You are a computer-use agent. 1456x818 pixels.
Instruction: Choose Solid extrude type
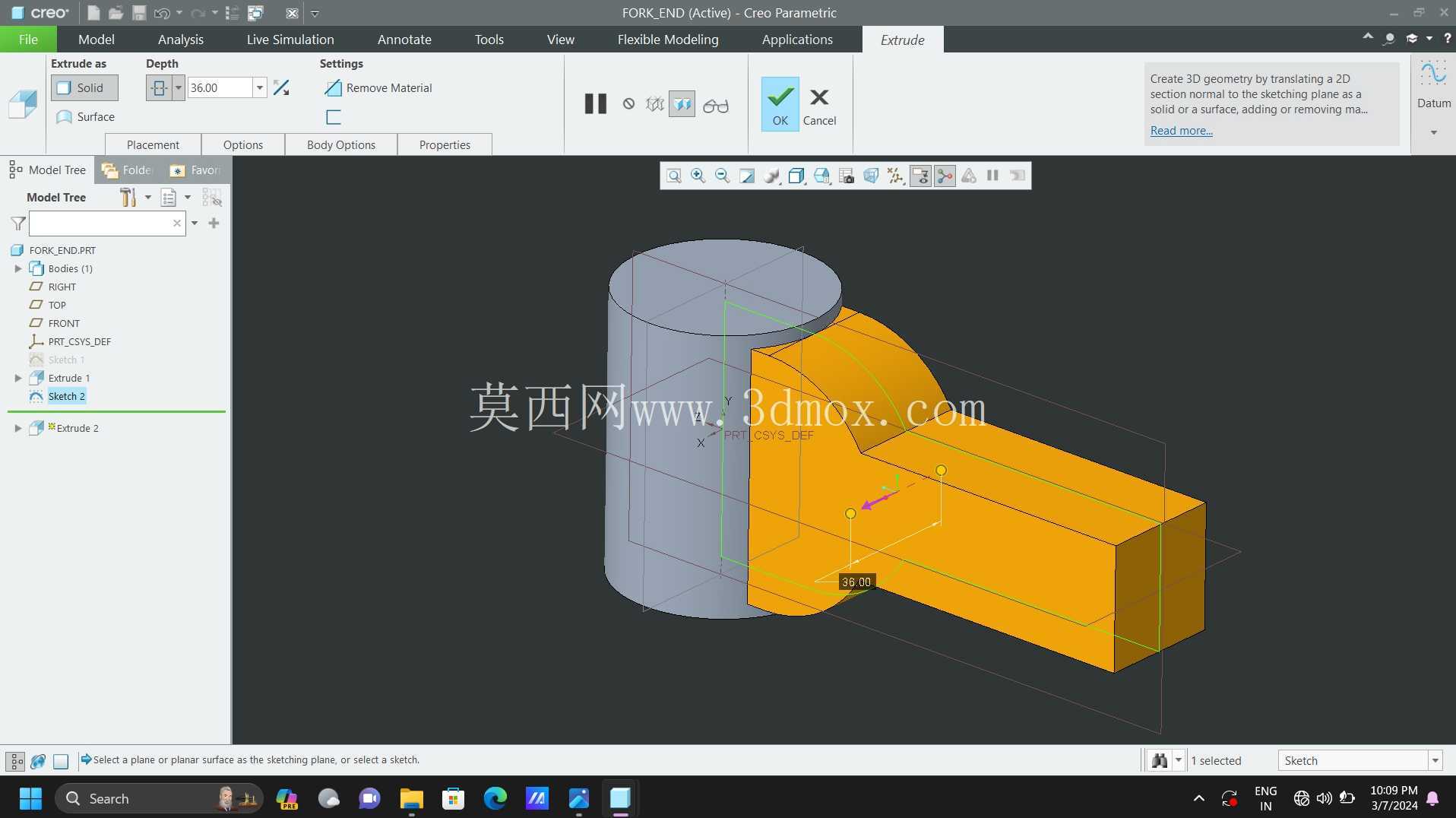(84, 87)
